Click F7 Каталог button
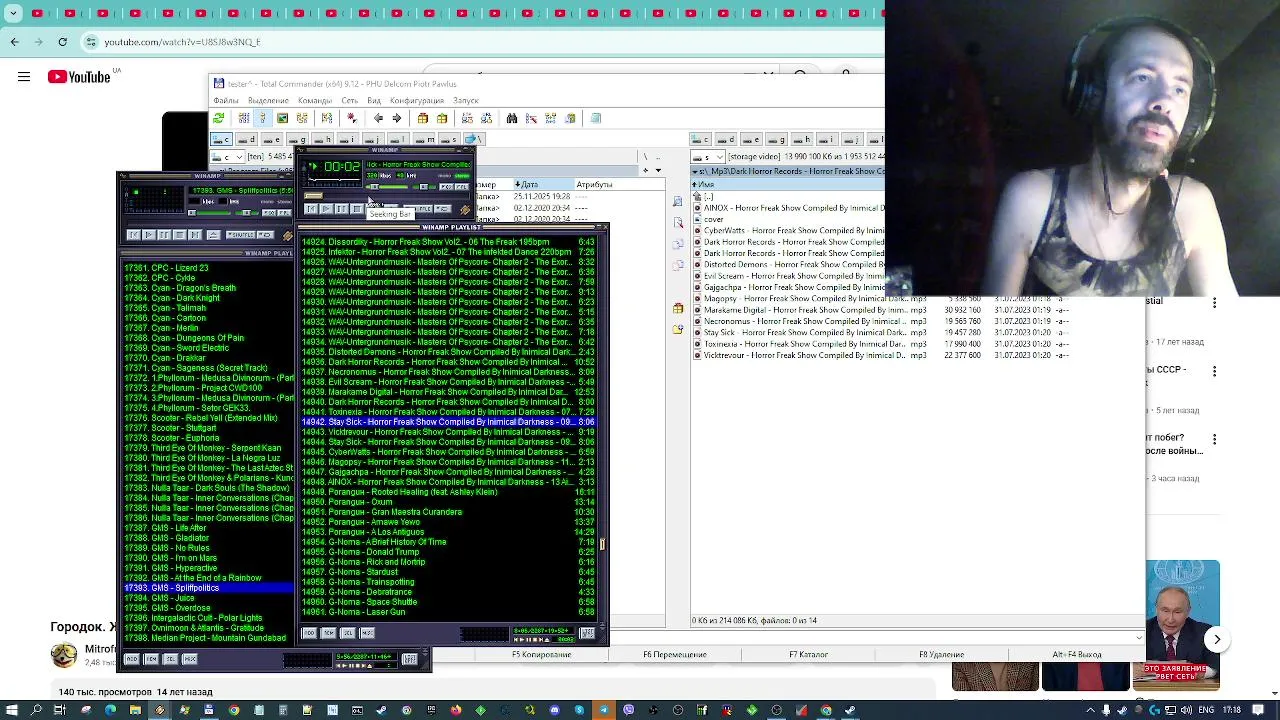The height and width of the screenshot is (720, 1280). (x=808, y=654)
